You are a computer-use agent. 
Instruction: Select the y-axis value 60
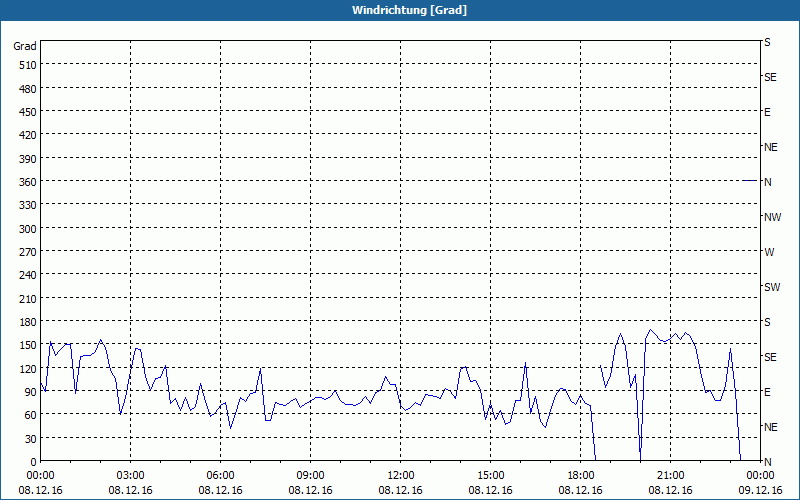coord(31,415)
